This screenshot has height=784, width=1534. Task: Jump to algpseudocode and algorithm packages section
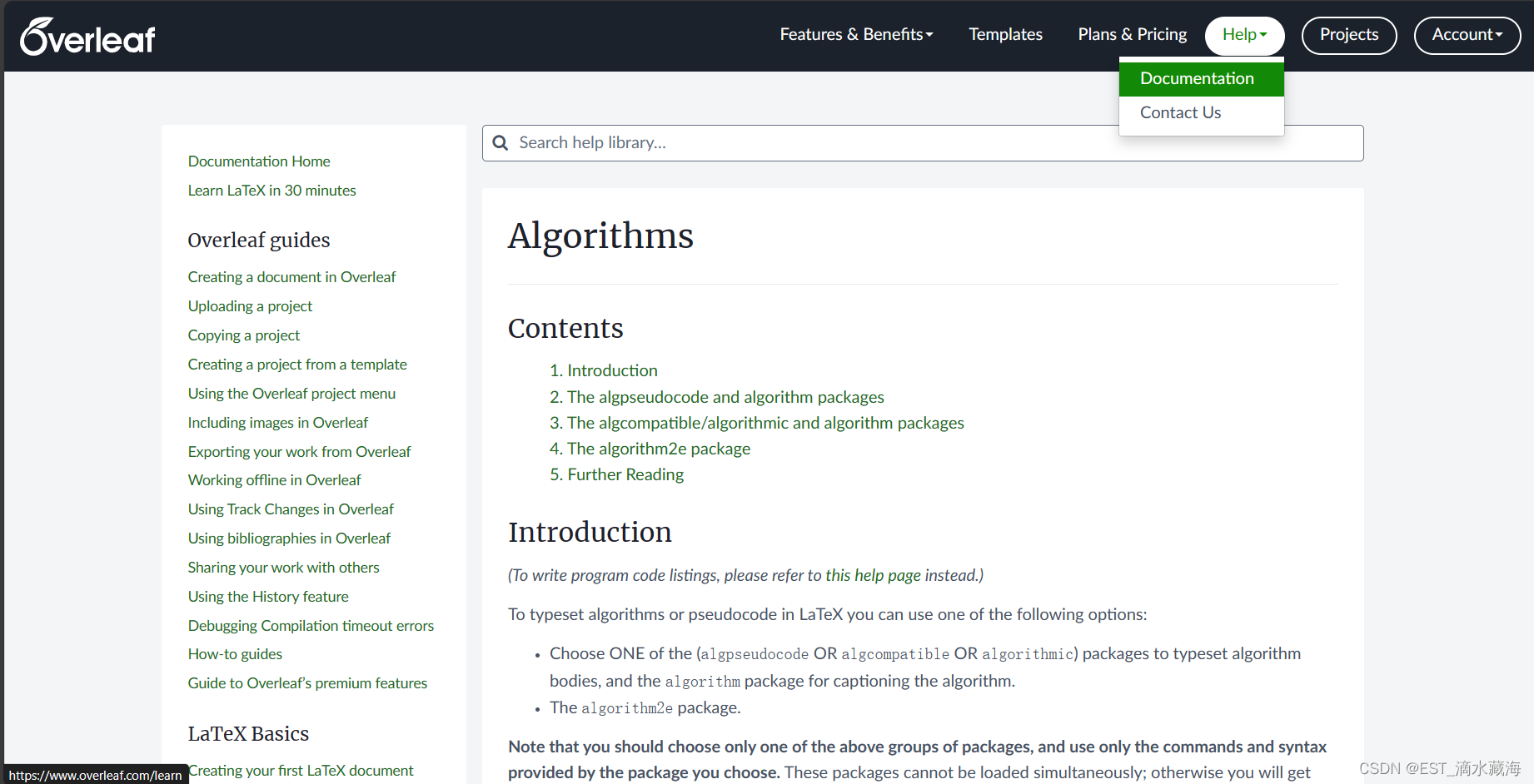[725, 397]
